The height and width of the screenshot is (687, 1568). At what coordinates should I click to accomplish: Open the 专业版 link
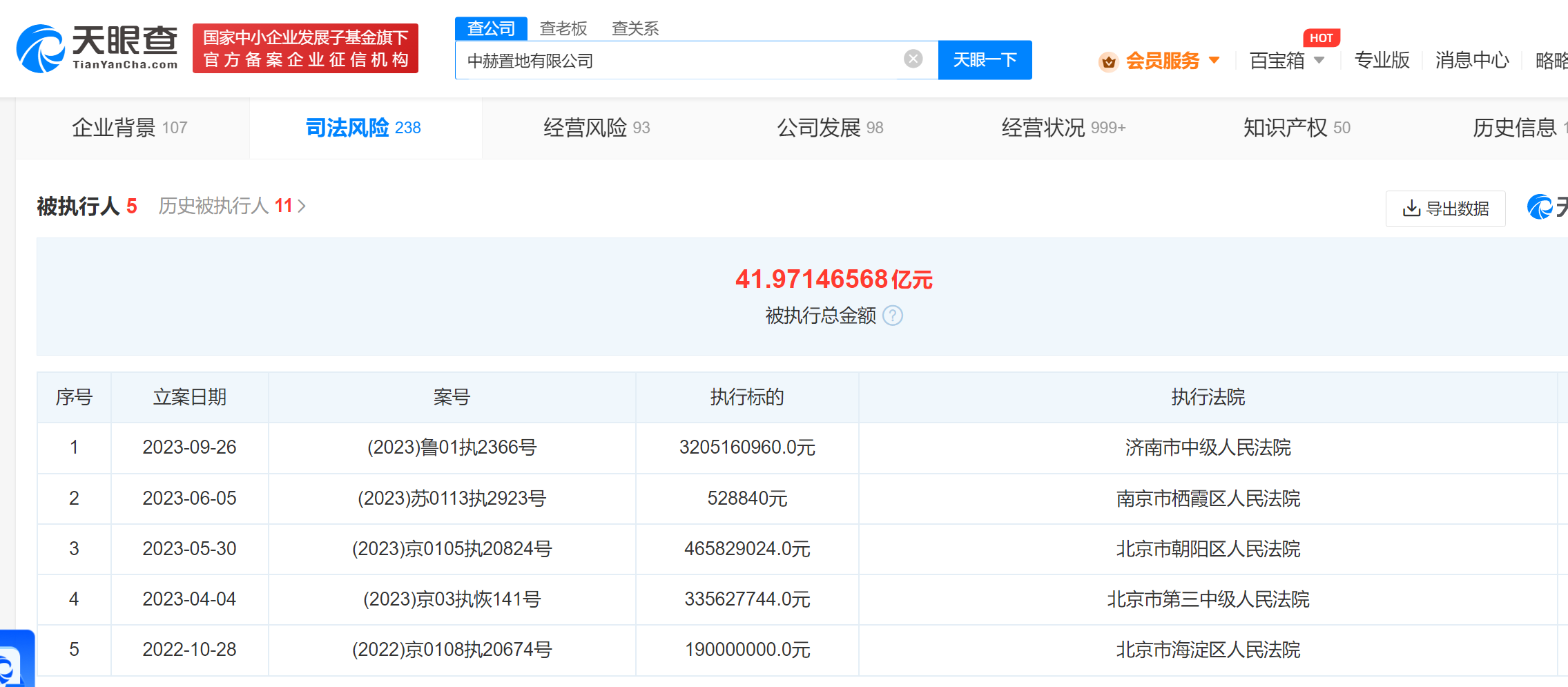click(x=1382, y=61)
